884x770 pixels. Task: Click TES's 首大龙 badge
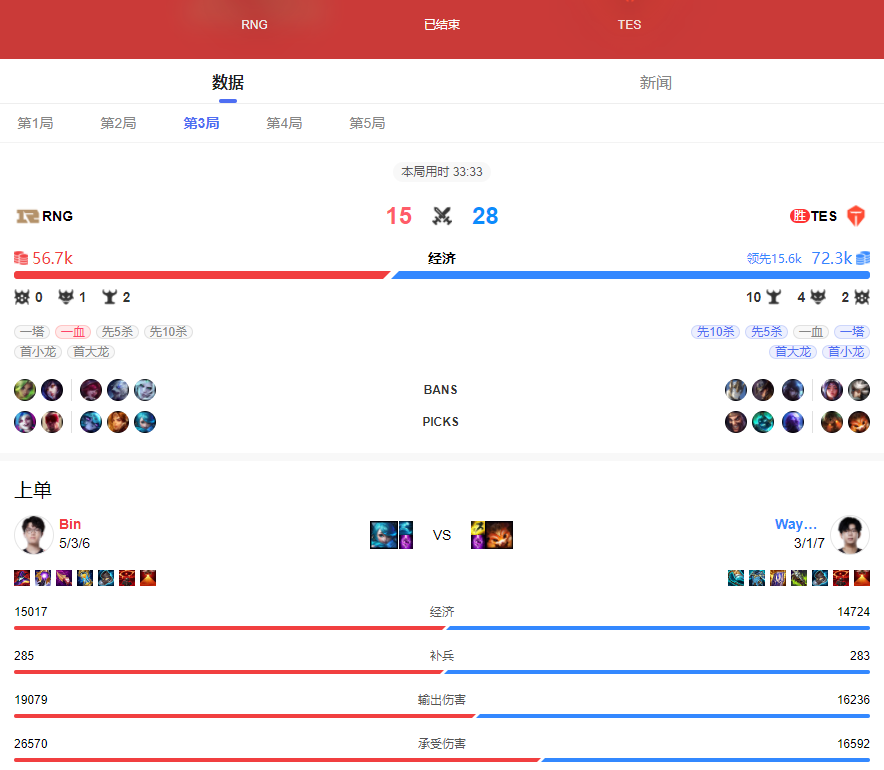click(x=792, y=352)
